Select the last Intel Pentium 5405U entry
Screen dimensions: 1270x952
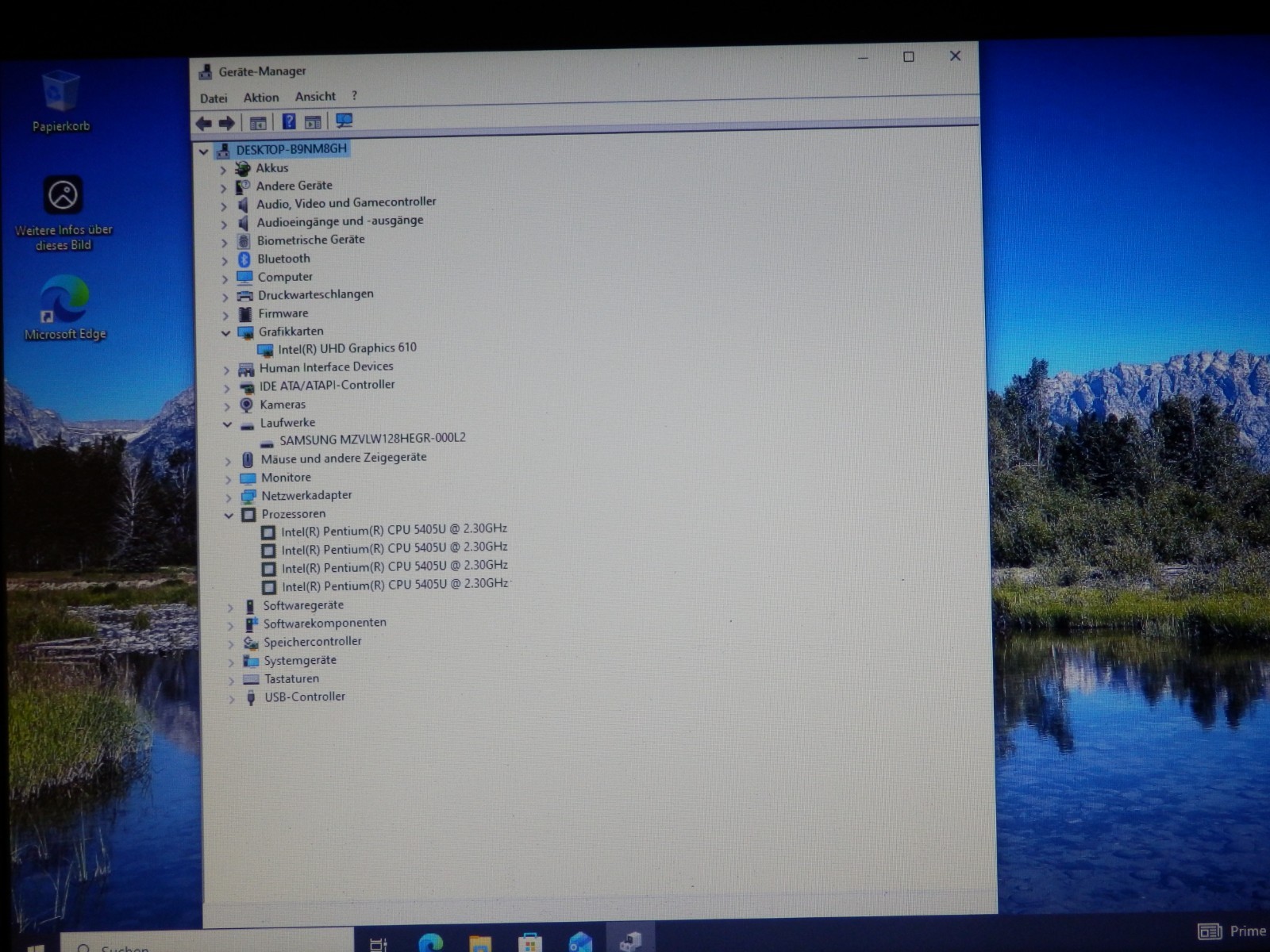coord(394,585)
